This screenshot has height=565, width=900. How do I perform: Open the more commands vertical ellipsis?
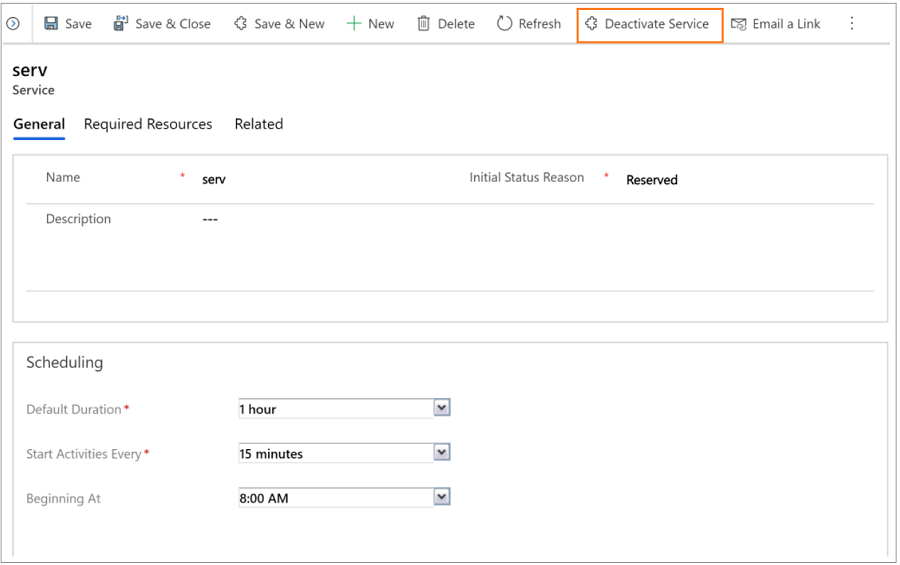pos(852,24)
